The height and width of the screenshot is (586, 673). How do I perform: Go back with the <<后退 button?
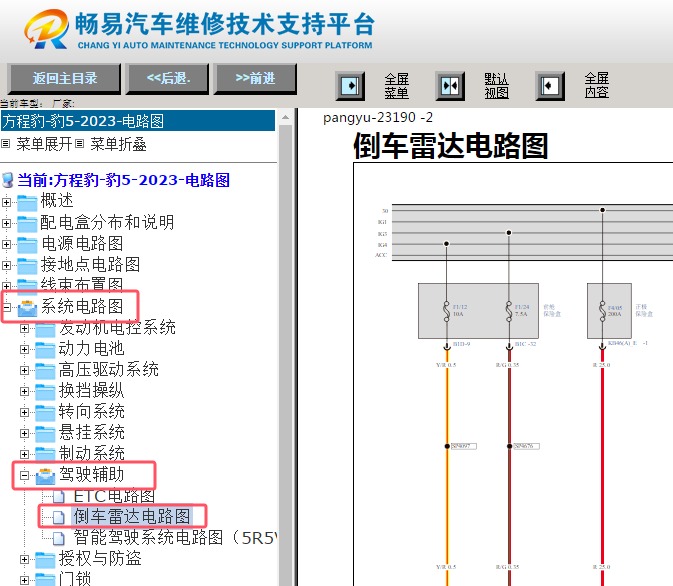click(x=168, y=79)
